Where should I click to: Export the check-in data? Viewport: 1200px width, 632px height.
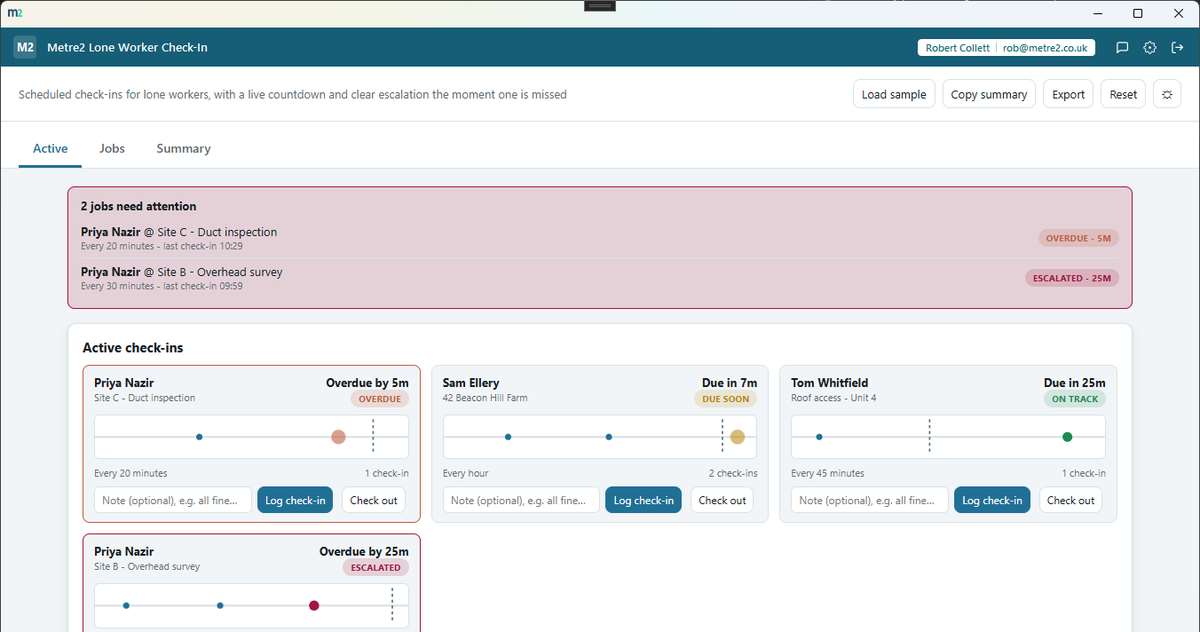[1068, 94]
